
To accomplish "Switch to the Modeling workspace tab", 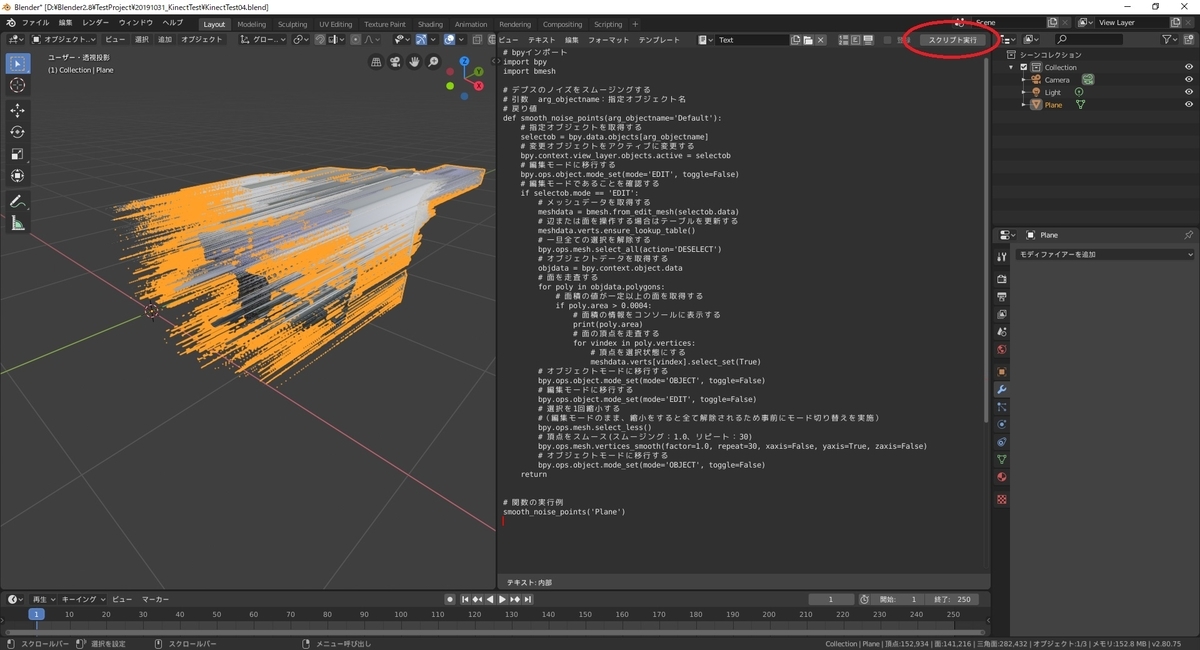I will point(252,24).
